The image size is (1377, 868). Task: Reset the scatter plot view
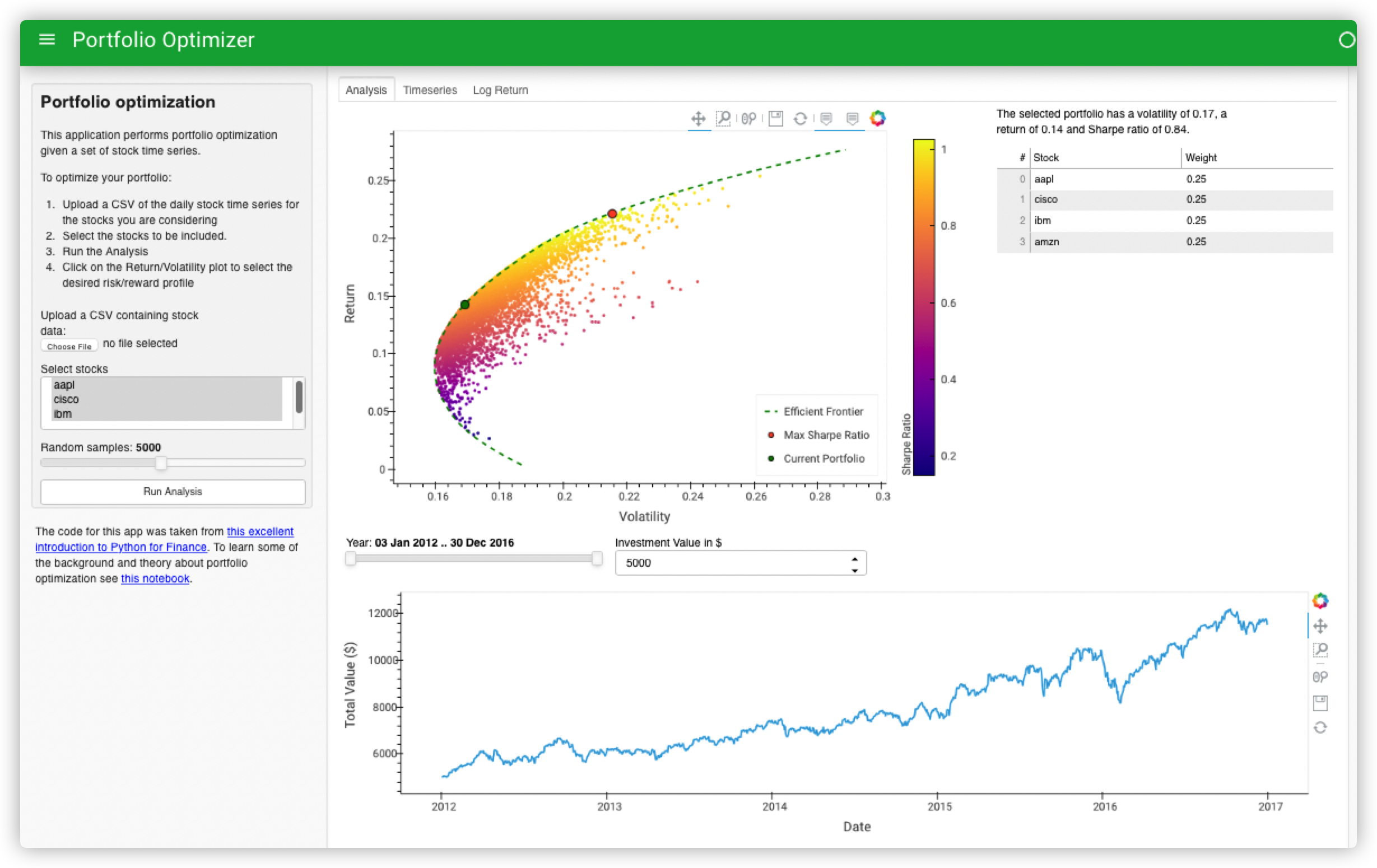tap(801, 118)
